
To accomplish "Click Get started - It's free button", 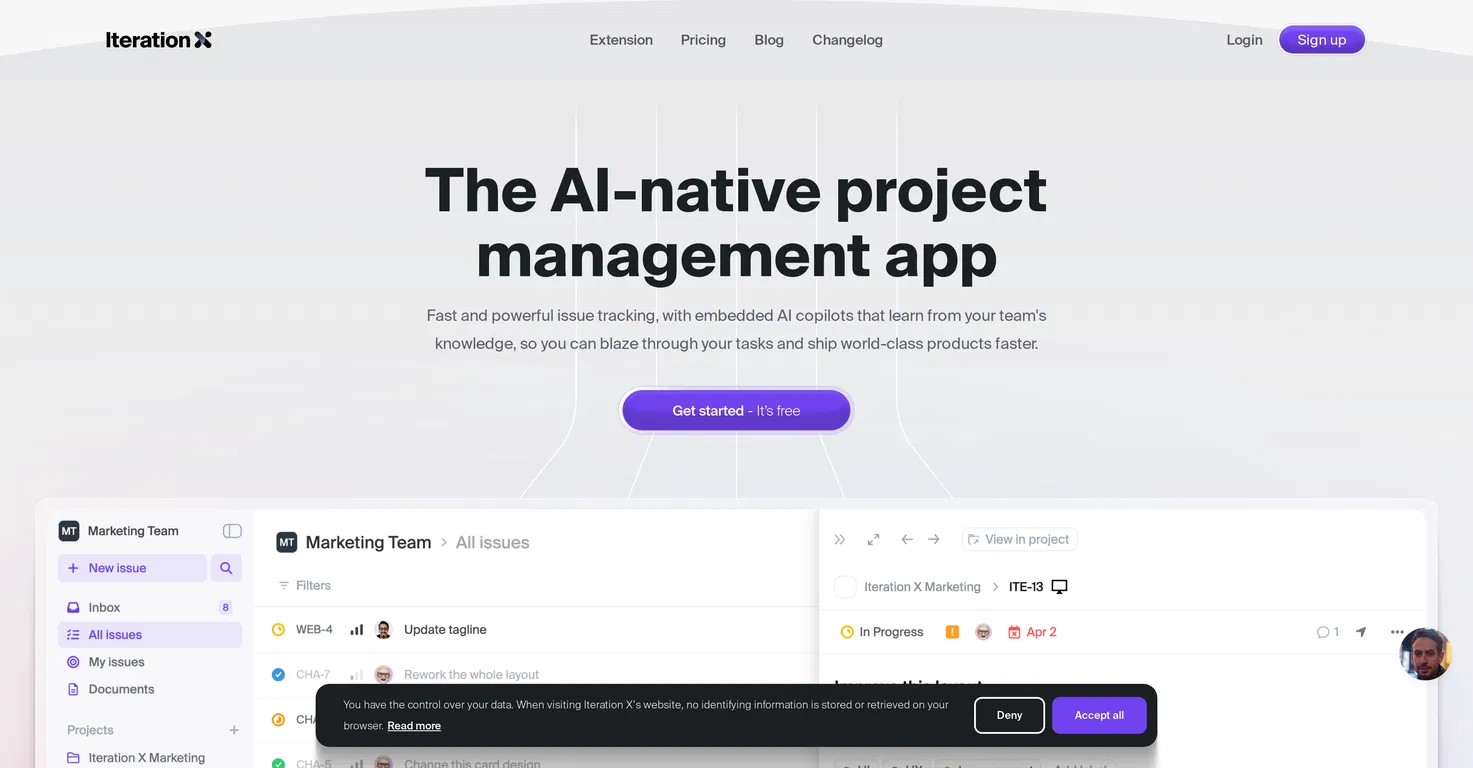I will coord(736,411).
